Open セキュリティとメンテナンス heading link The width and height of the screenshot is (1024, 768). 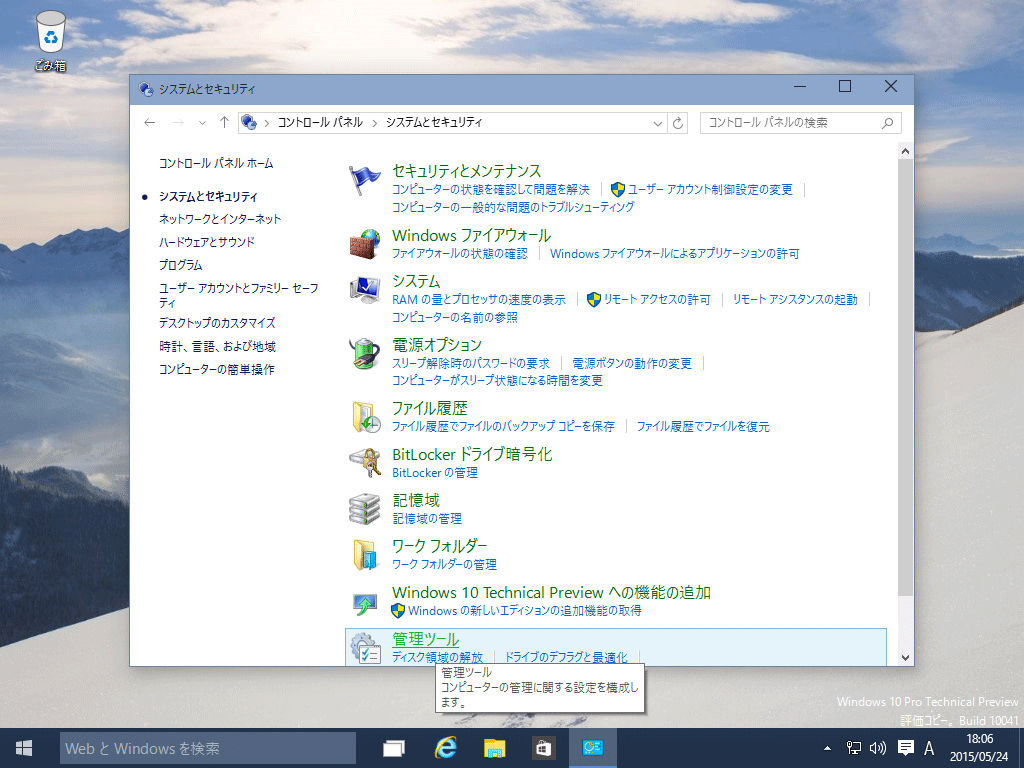[x=466, y=171]
